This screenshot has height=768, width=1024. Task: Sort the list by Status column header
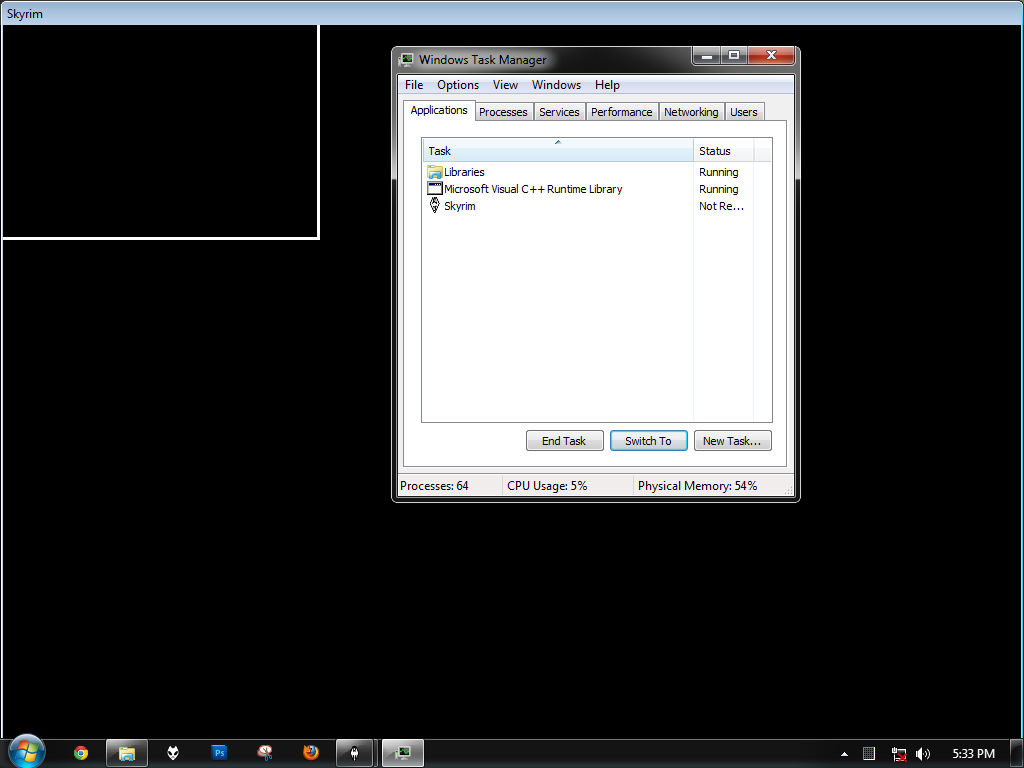[724, 151]
